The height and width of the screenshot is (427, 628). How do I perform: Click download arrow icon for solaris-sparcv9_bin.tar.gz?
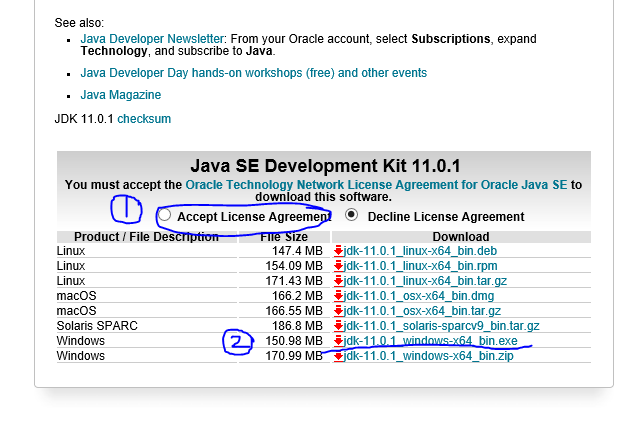[338, 326]
